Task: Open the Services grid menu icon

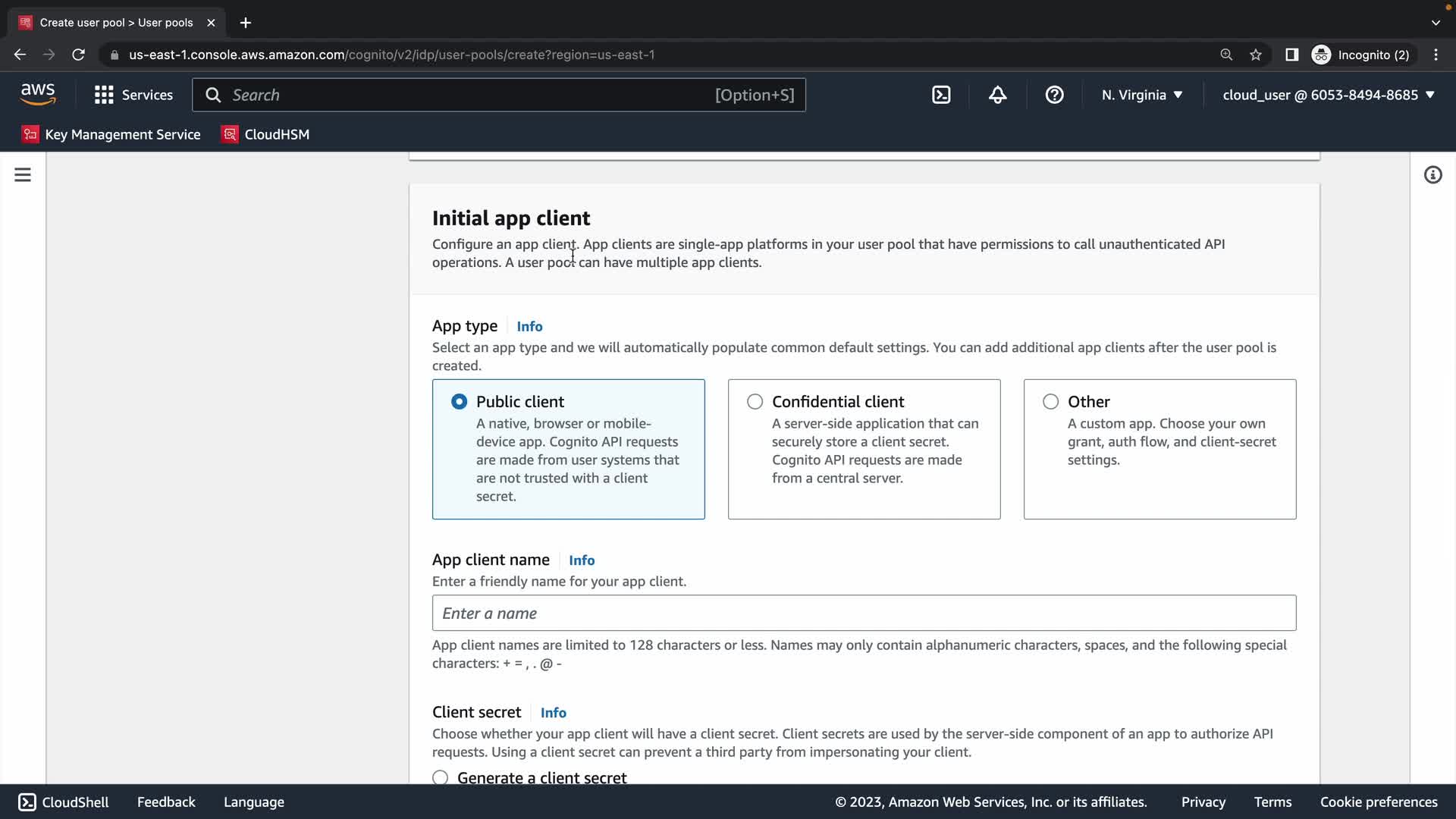Action: pos(104,95)
